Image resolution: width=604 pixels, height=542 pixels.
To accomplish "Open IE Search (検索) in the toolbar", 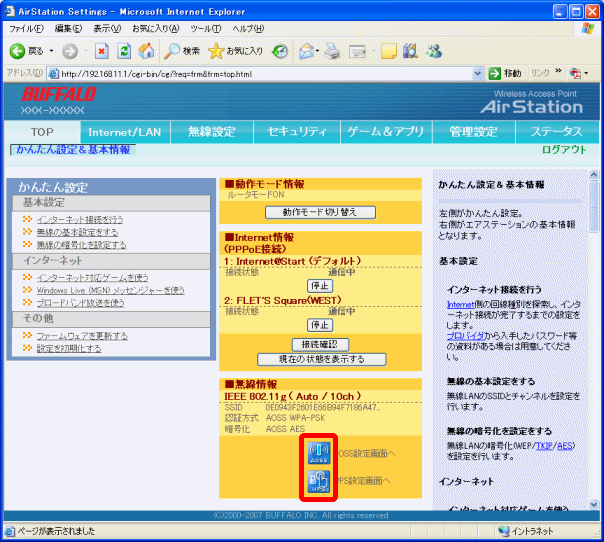I will pyautogui.click(x=181, y=50).
